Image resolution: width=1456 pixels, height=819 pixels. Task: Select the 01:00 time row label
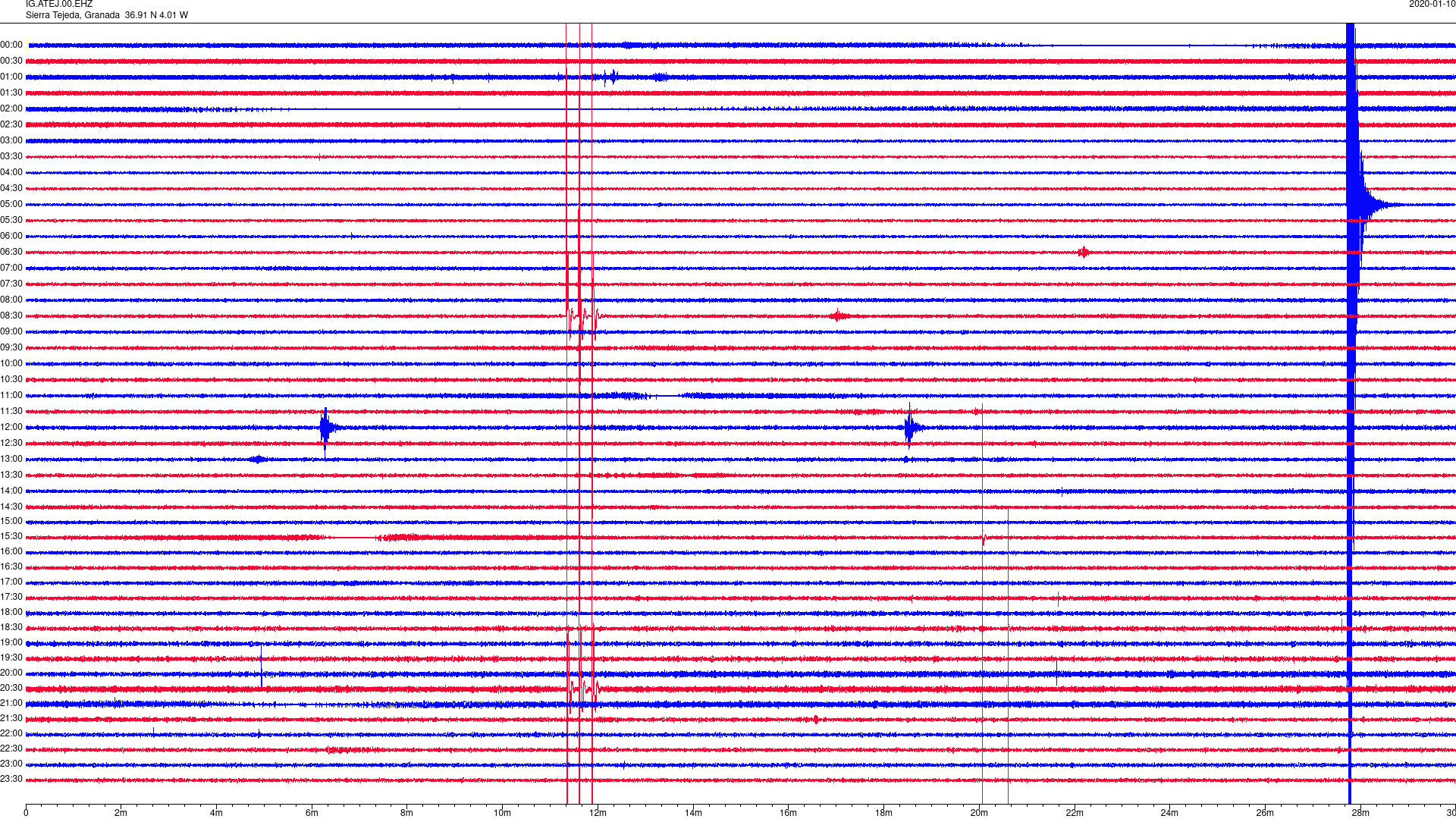click(11, 77)
